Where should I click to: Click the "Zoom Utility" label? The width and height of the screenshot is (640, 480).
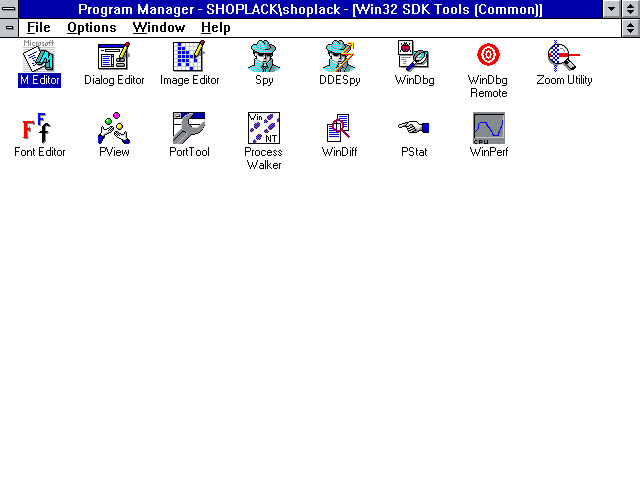(x=564, y=80)
